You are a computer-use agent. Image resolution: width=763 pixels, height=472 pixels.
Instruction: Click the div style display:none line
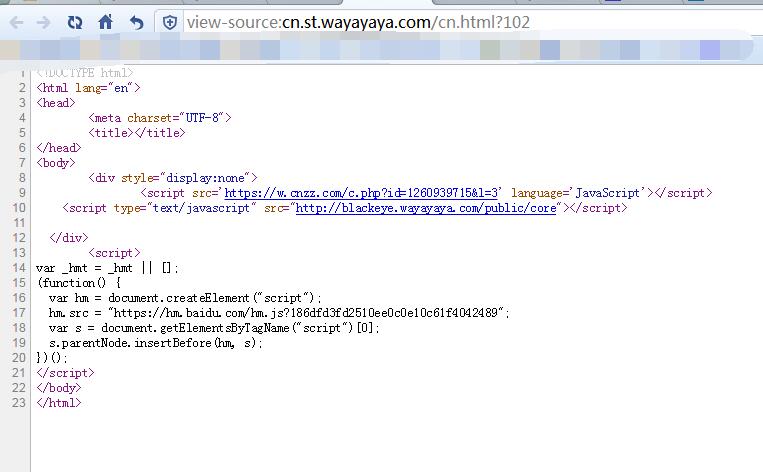[x=173, y=178]
